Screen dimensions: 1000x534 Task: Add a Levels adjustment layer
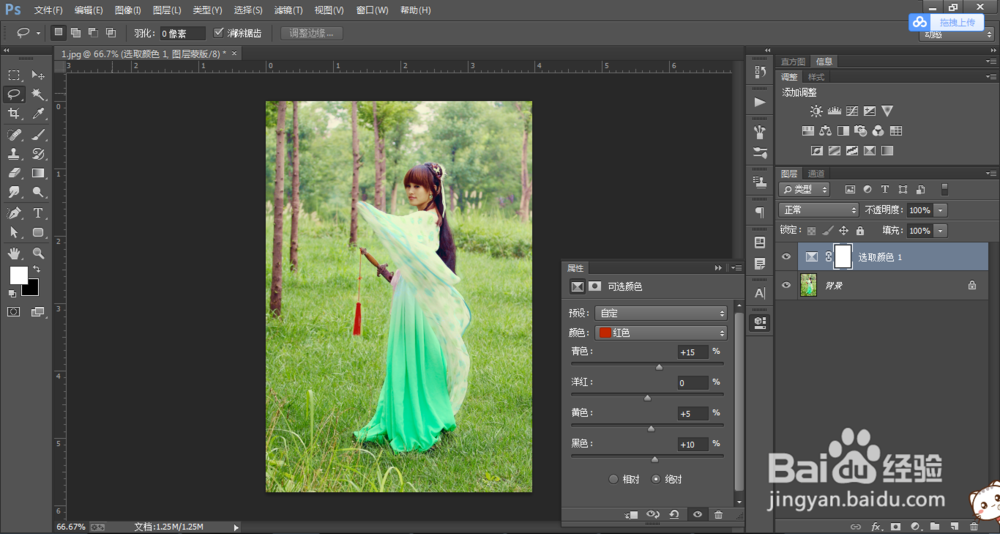tap(834, 111)
